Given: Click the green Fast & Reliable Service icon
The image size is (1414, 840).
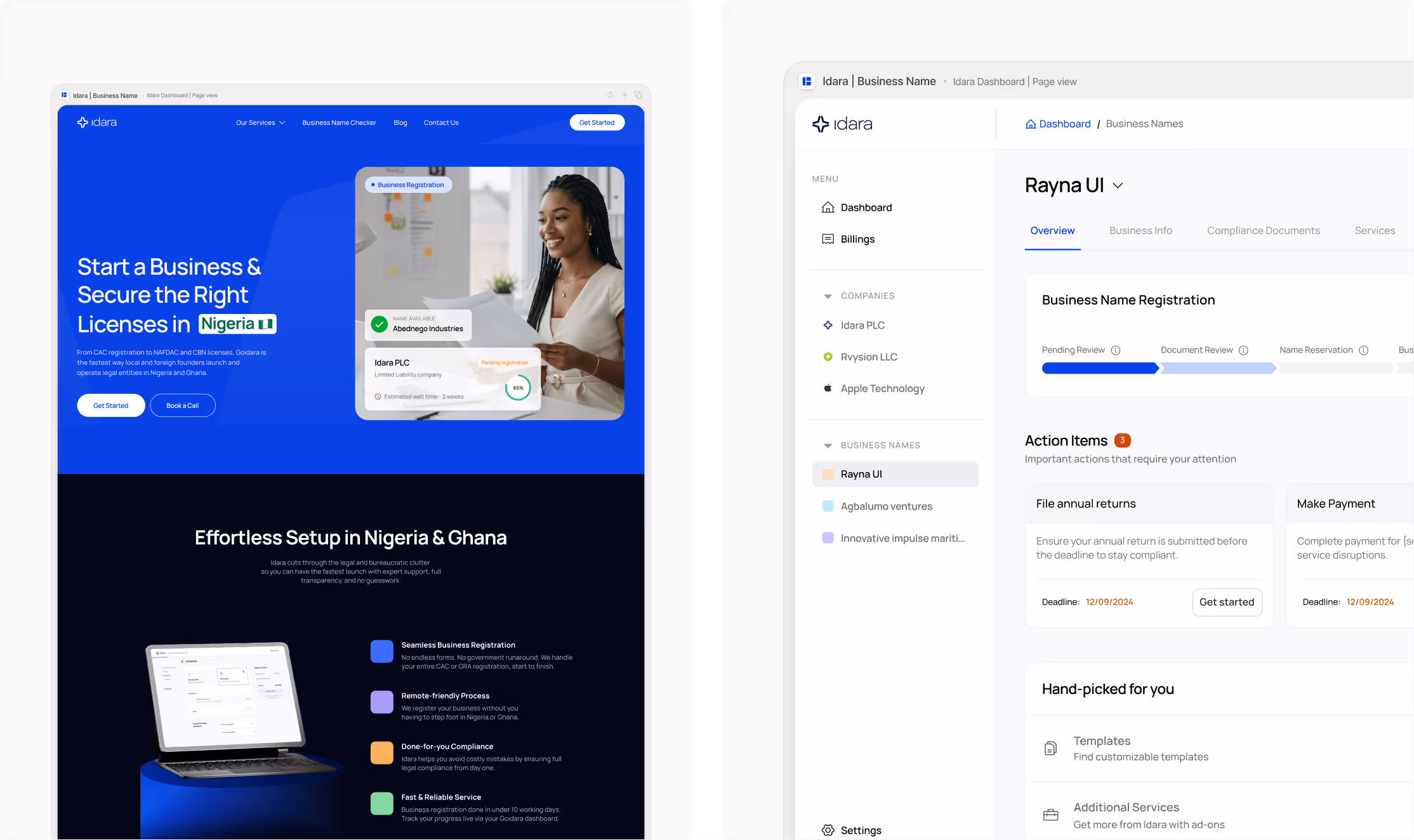Looking at the screenshot, I should click(x=382, y=804).
